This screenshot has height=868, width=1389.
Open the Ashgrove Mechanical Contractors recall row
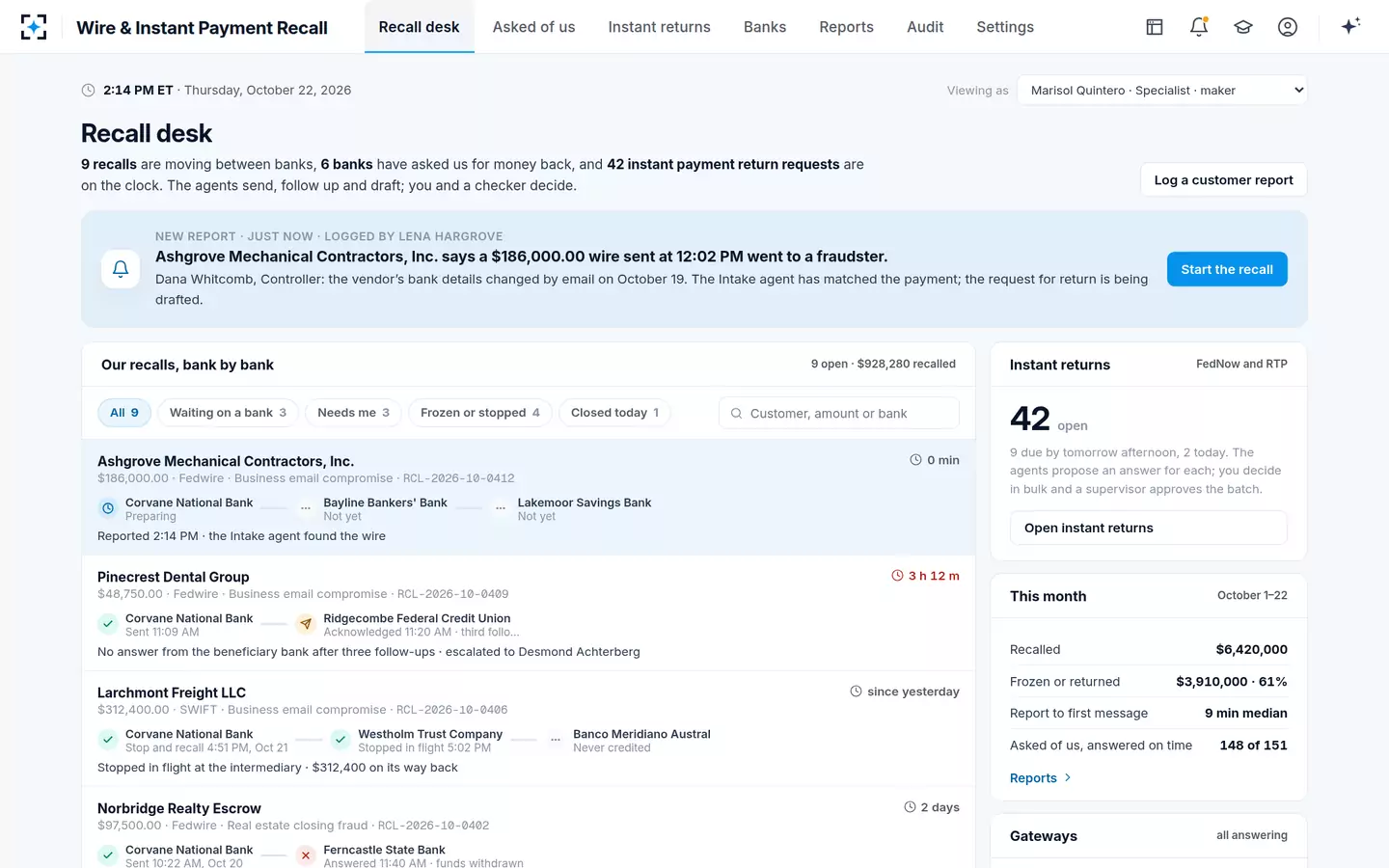[x=529, y=498]
